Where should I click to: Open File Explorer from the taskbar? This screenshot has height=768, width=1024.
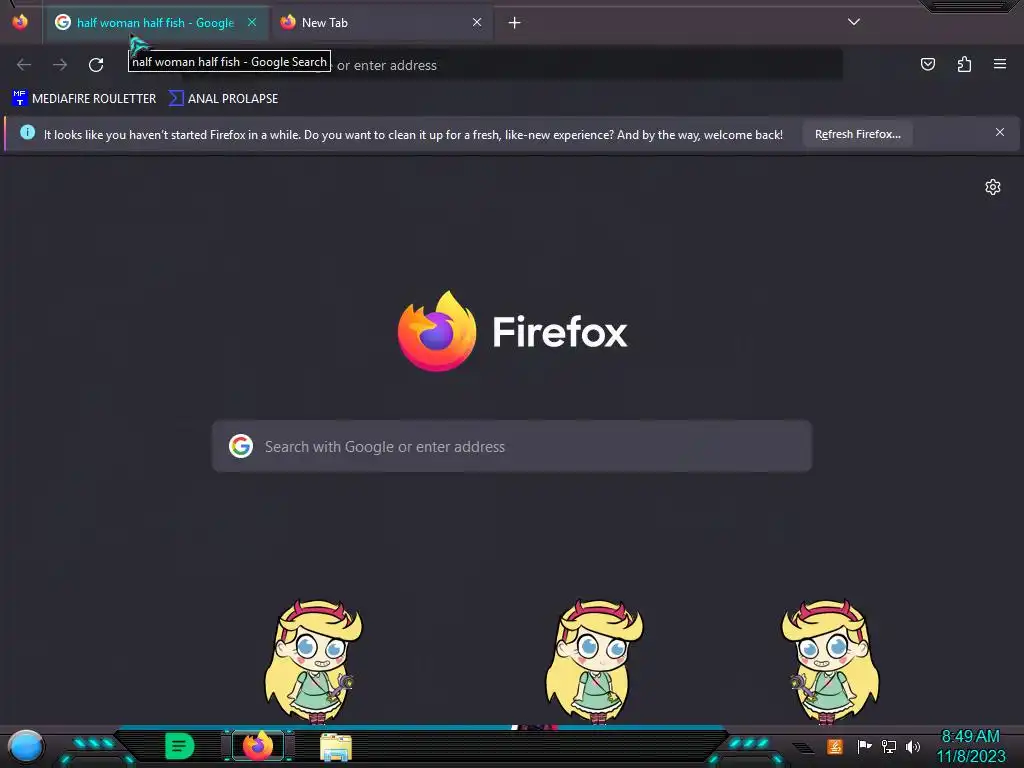tap(336, 747)
